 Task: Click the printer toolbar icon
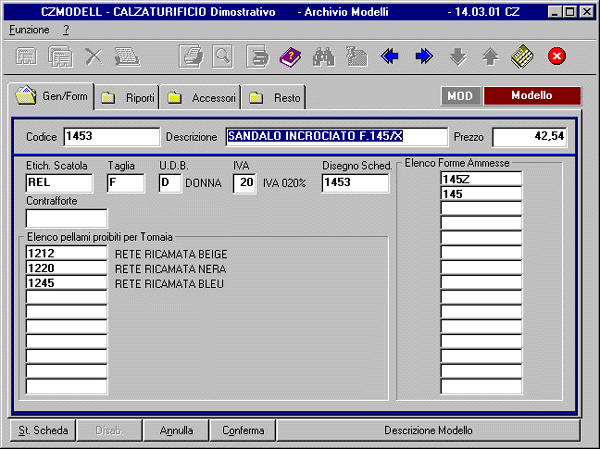[x=192, y=57]
